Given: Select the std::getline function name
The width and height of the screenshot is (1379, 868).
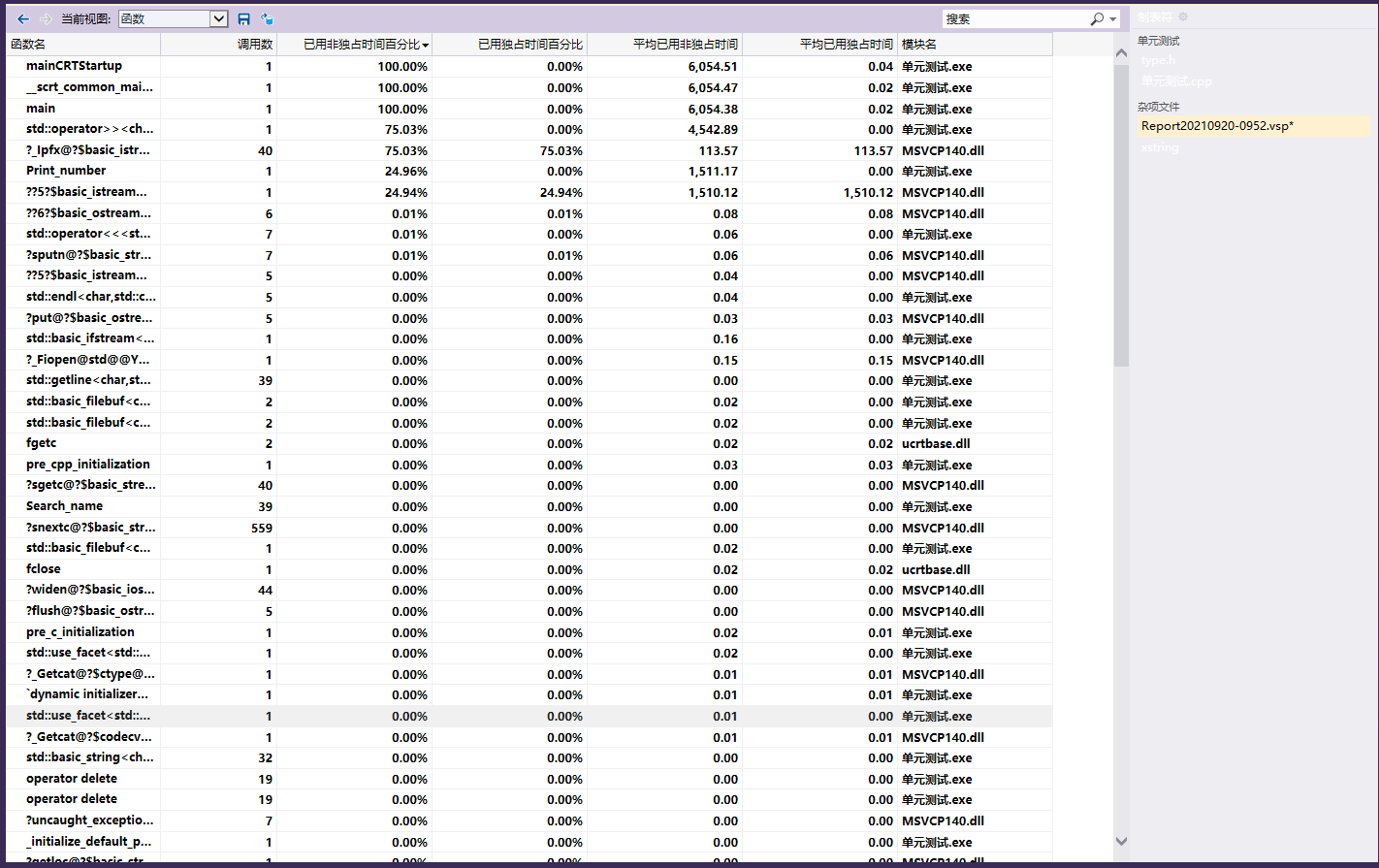Looking at the screenshot, I should point(88,380).
